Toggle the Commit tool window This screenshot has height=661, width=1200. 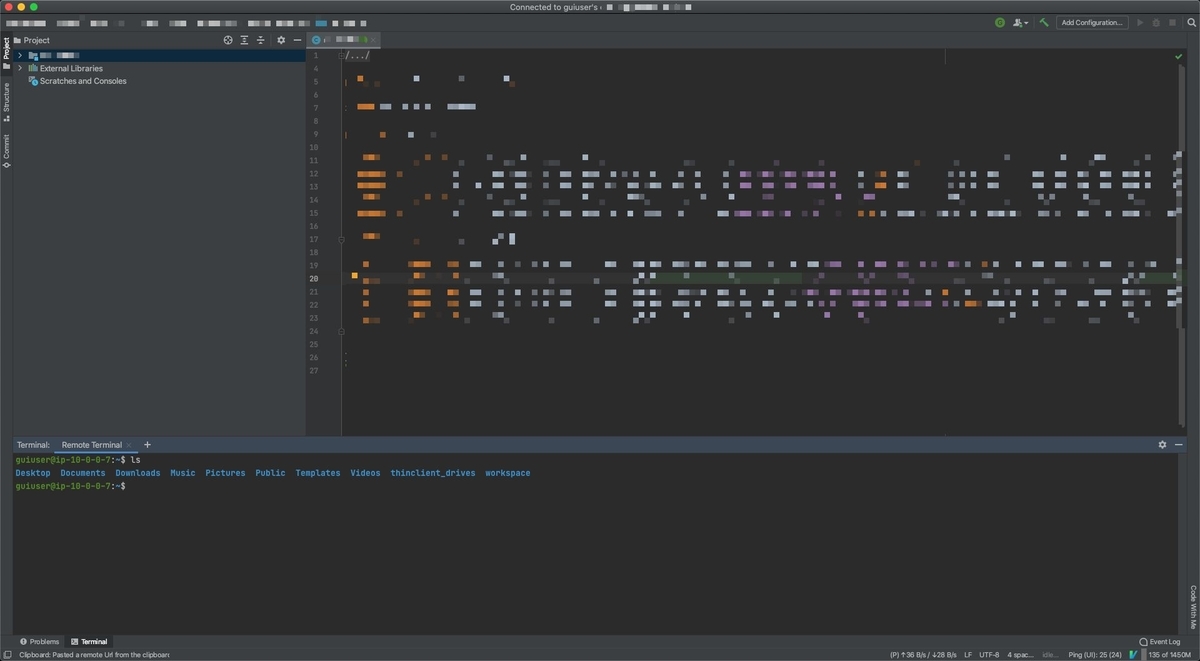(6, 151)
